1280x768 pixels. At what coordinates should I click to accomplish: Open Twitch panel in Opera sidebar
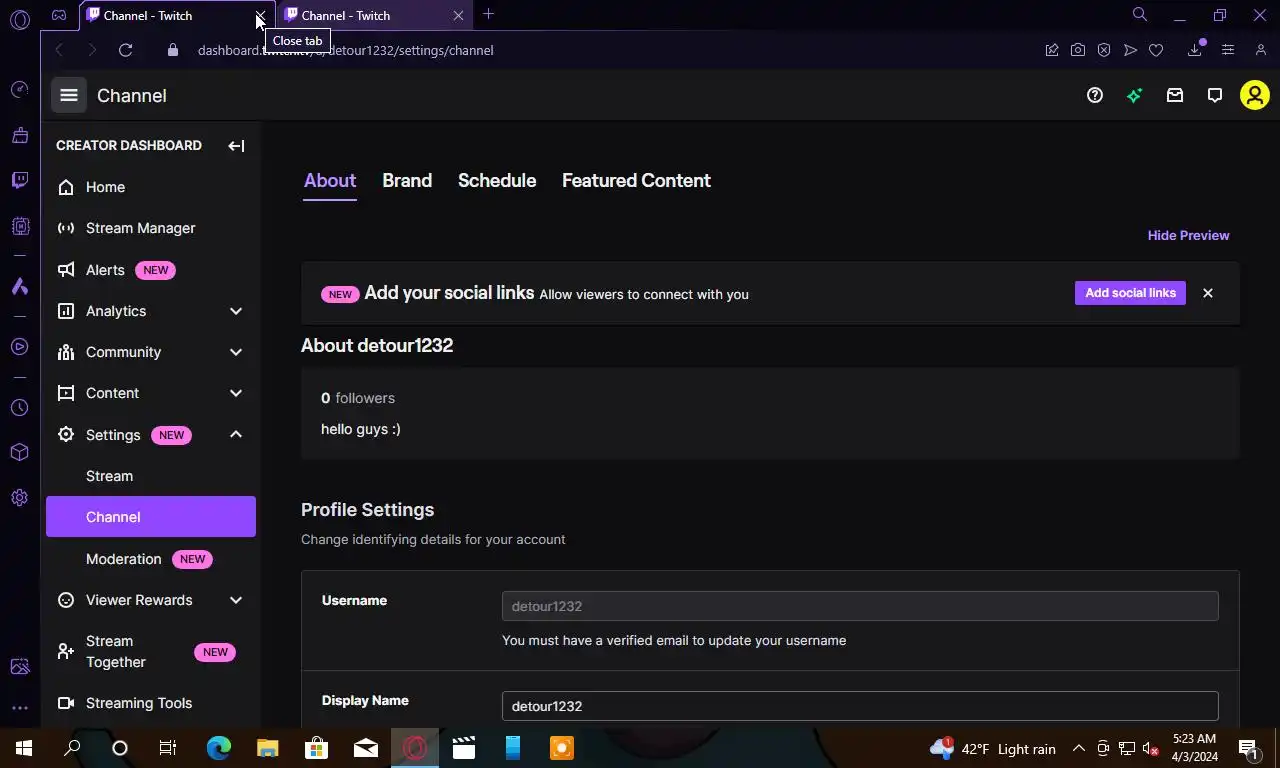tap(19, 180)
